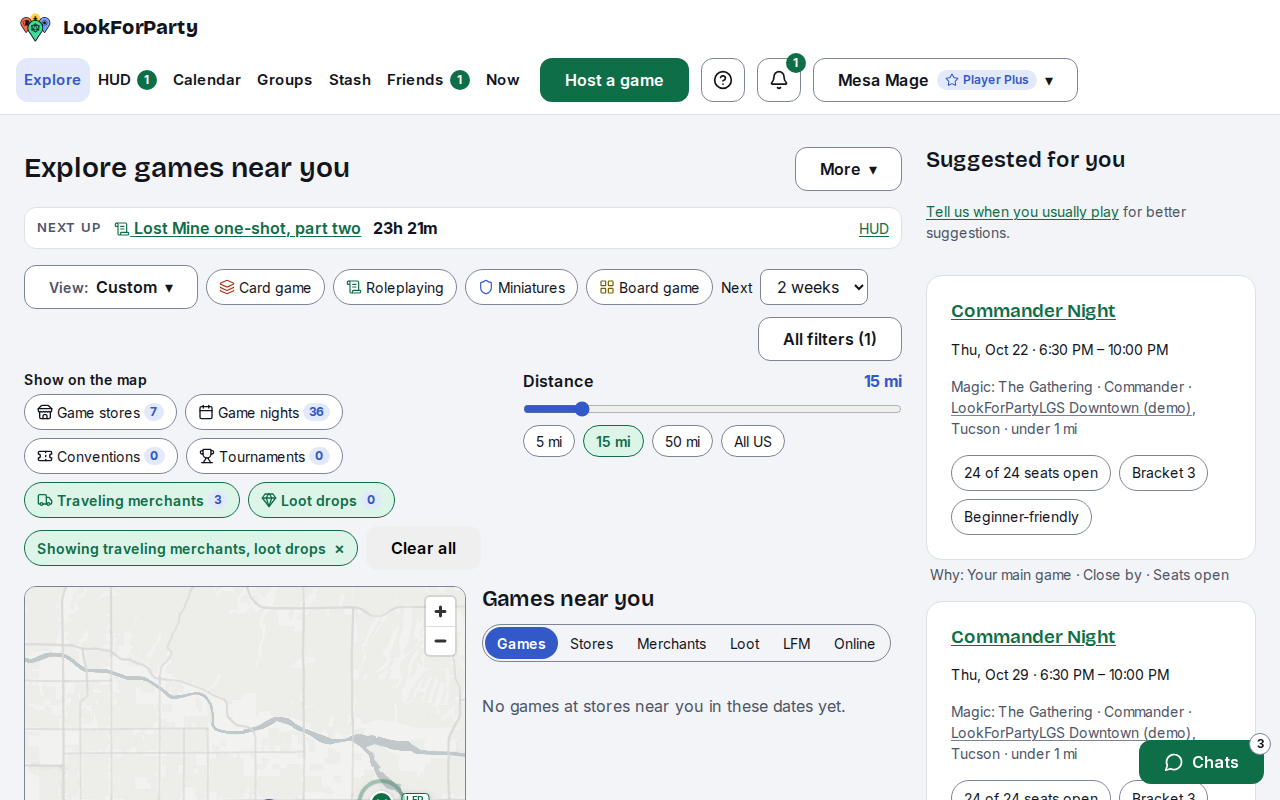Click the Clear all button
This screenshot has width=1280, height=800.
(424, 548)
